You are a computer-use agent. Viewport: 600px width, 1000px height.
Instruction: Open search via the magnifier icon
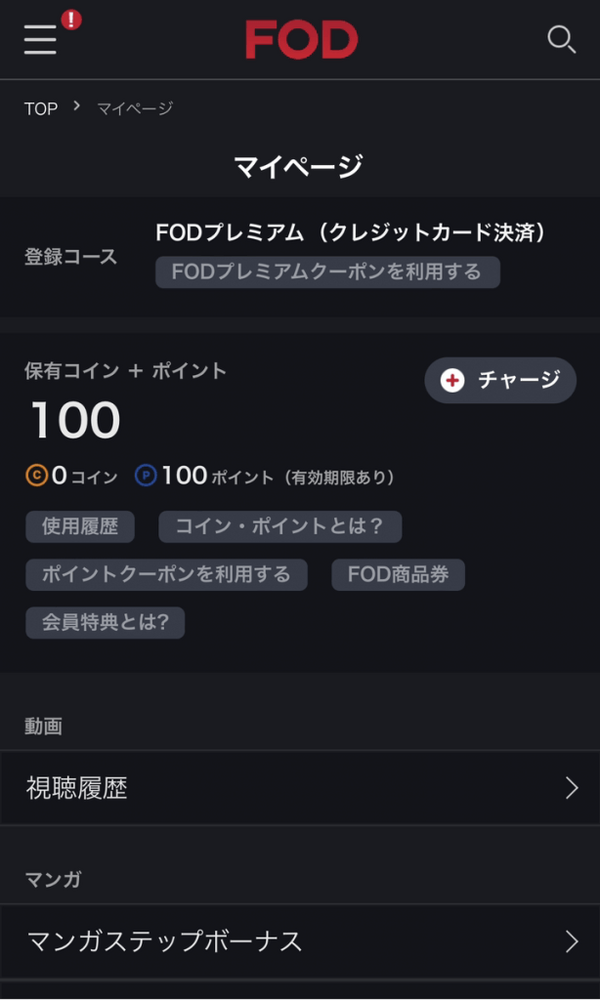[561, 40]
